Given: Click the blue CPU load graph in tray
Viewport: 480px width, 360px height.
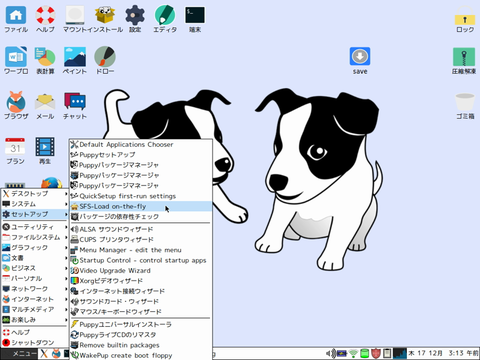Looking at the screenshot, I should tap(400, 353).
